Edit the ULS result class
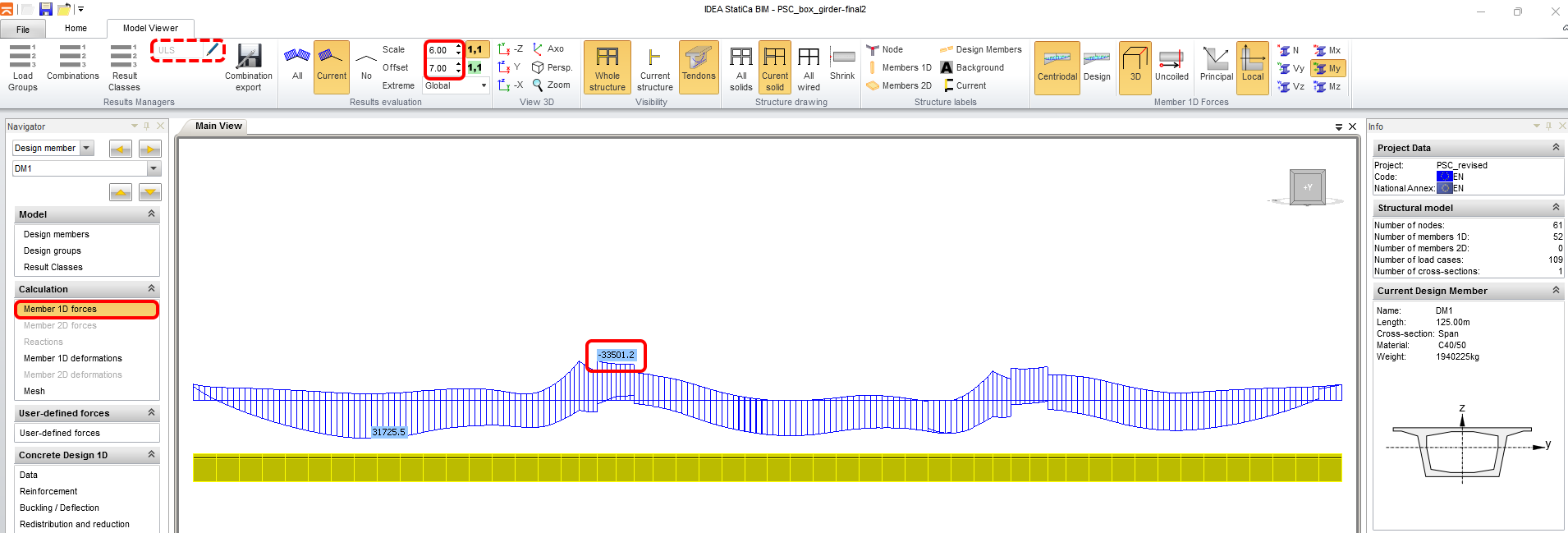This screenshot has height=533, width=1568. tap(213, 50)
